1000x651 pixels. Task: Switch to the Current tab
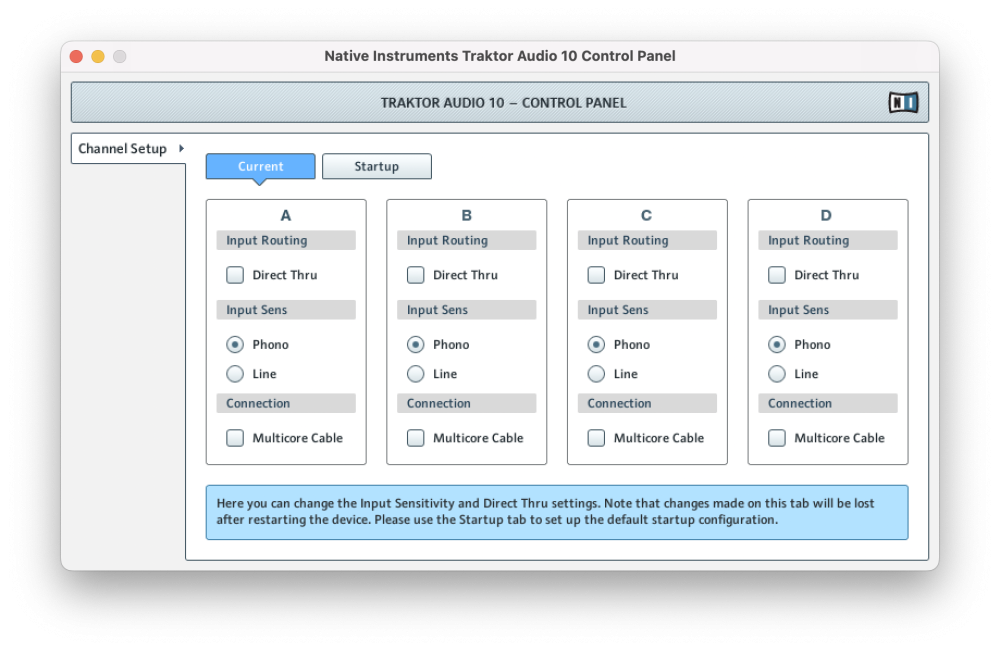pos(260,166)
